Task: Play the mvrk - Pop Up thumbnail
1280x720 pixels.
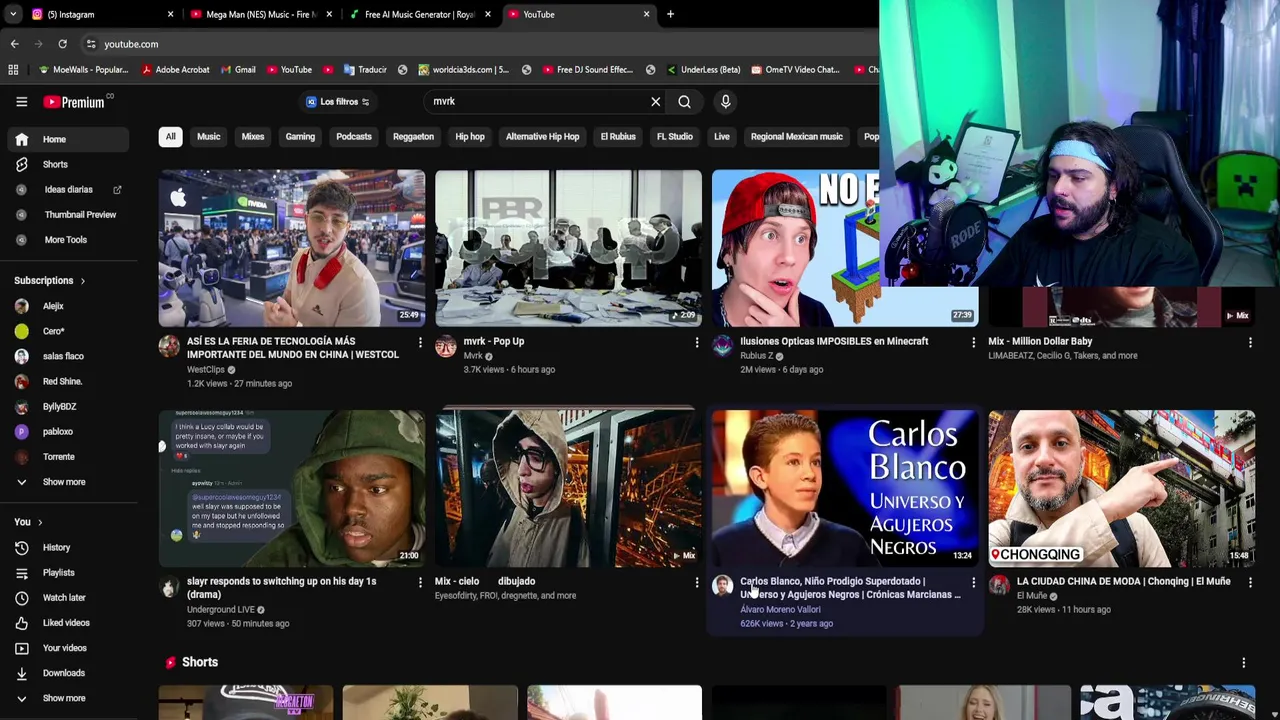Action: coord(568,248)
